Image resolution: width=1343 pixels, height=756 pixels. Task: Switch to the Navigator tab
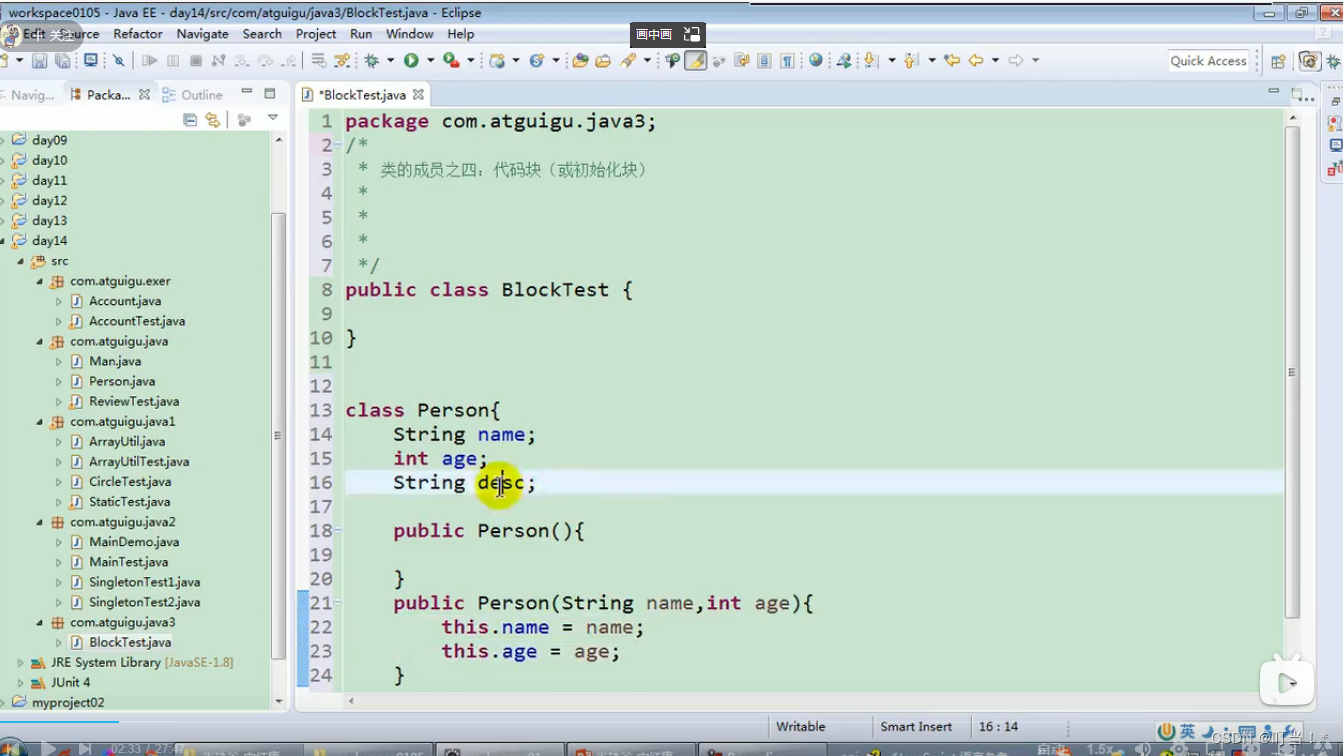click(x=27, y=94)
